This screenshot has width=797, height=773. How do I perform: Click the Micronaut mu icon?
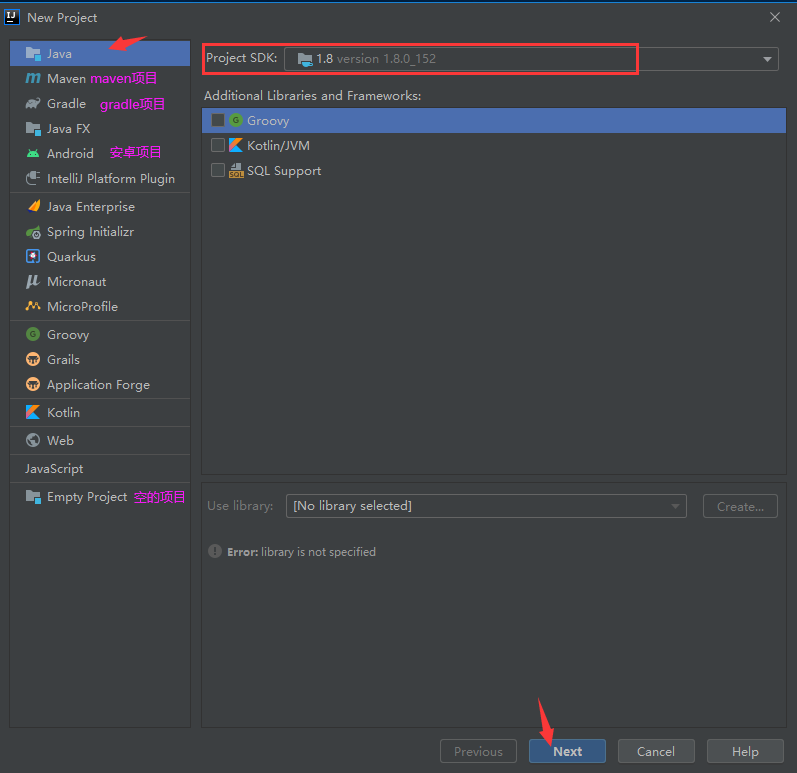pyautogui.click(x=33, y=281)
